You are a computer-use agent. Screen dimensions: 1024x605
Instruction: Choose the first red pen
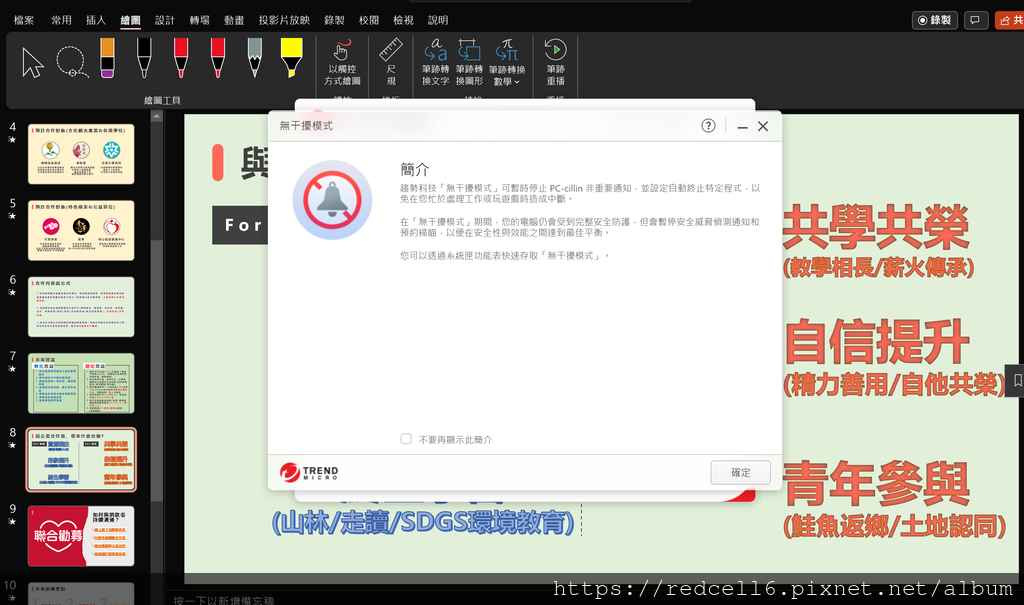click(x=181, y=58)
